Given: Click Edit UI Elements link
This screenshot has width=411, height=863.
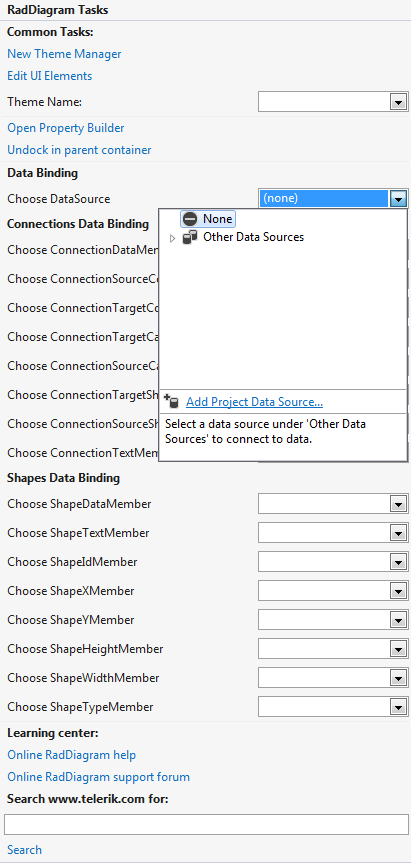Looking at the screenshot, I should [x=50, y=76].
